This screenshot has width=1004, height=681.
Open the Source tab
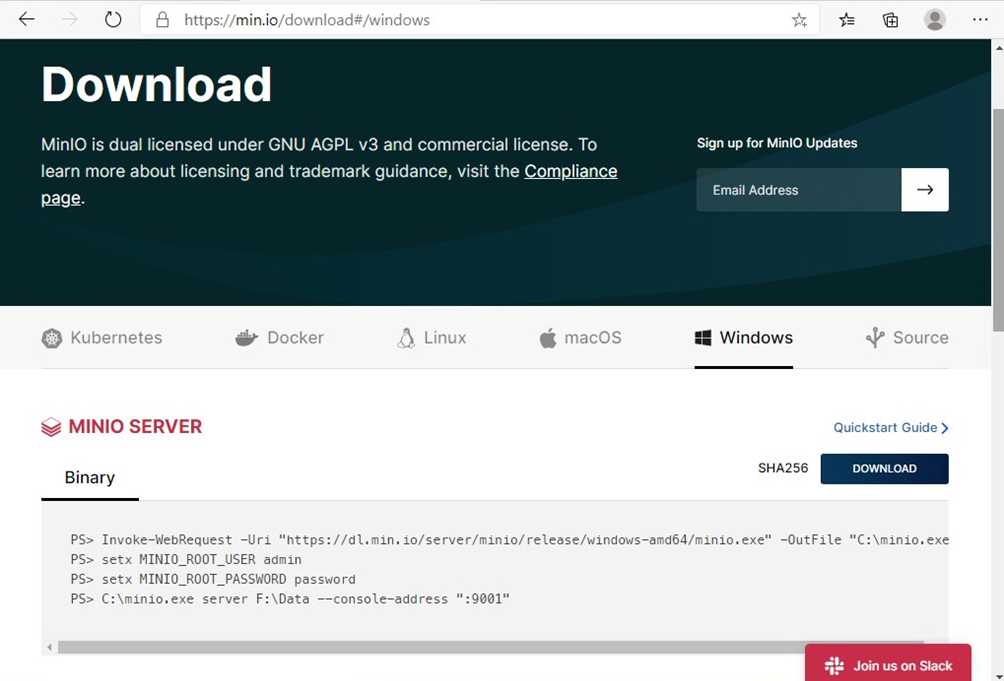[x=907, y=337]
